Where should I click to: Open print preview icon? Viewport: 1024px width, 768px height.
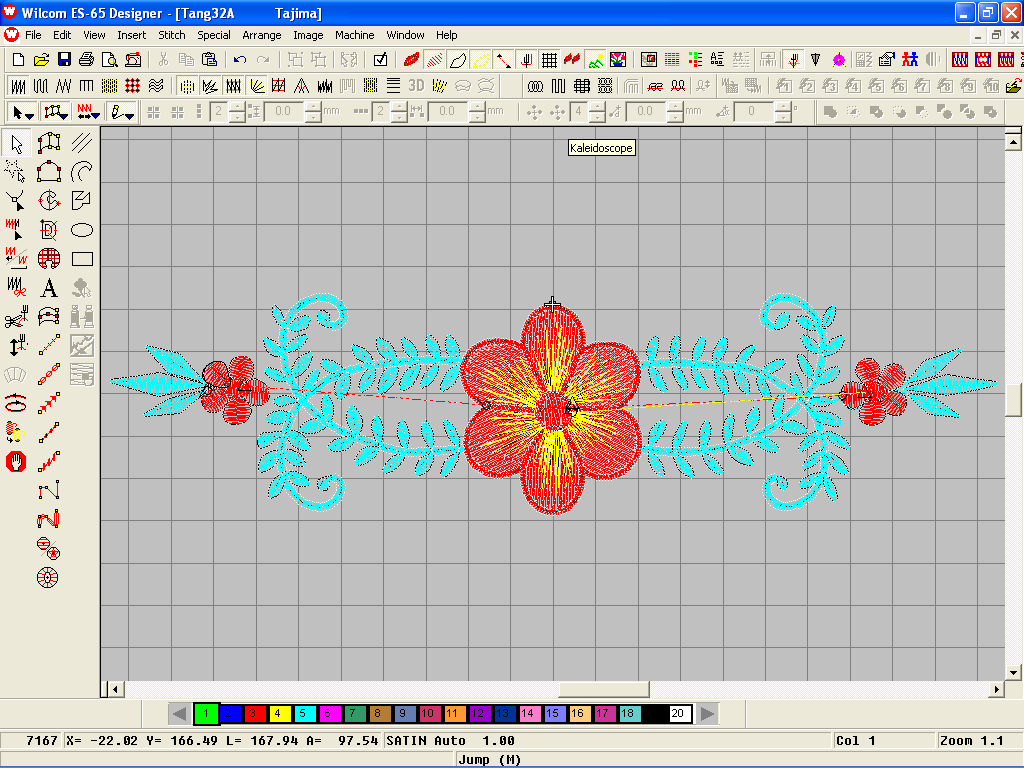(110, 60)
